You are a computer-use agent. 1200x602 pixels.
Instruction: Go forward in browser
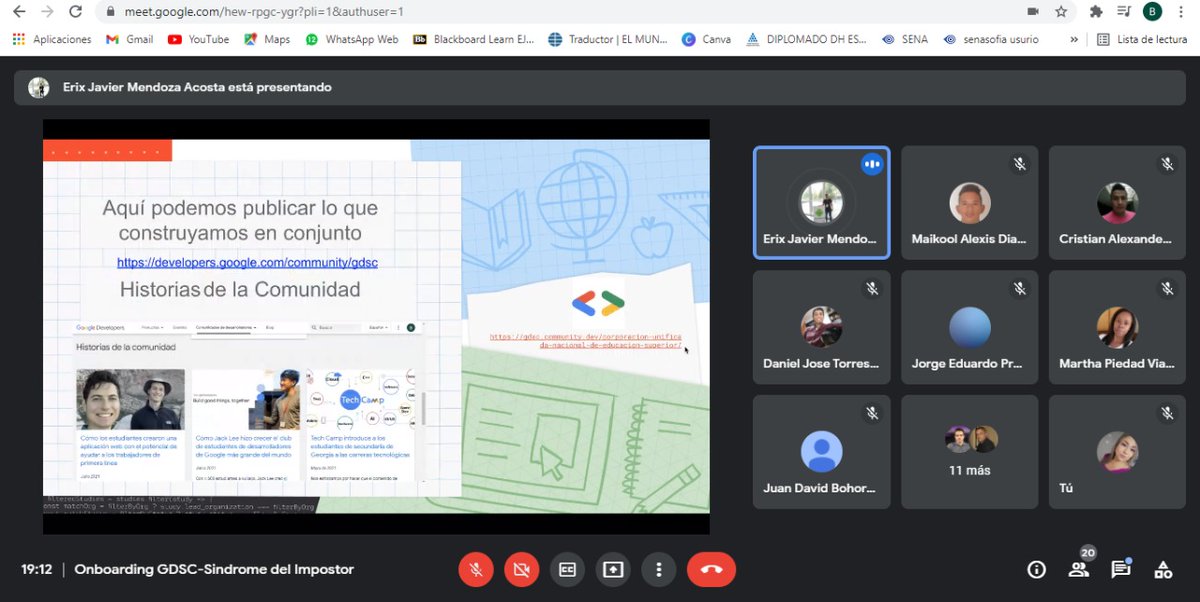tap(48, 12)
